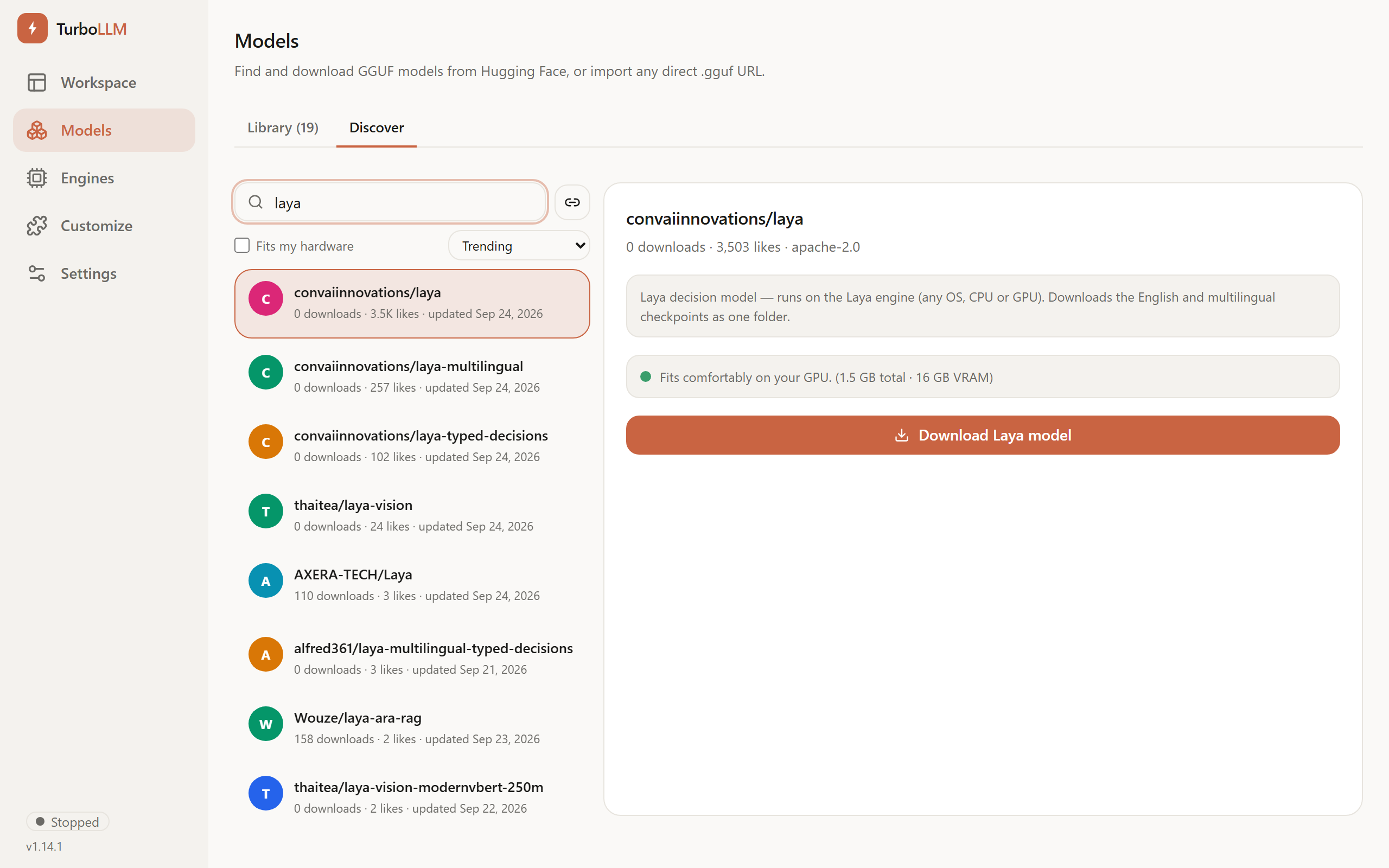The height and width of the screenshot is (868, 1389).
Task: Click the TurboLLM lightning logo icon
Action: (x=32, y=28)
